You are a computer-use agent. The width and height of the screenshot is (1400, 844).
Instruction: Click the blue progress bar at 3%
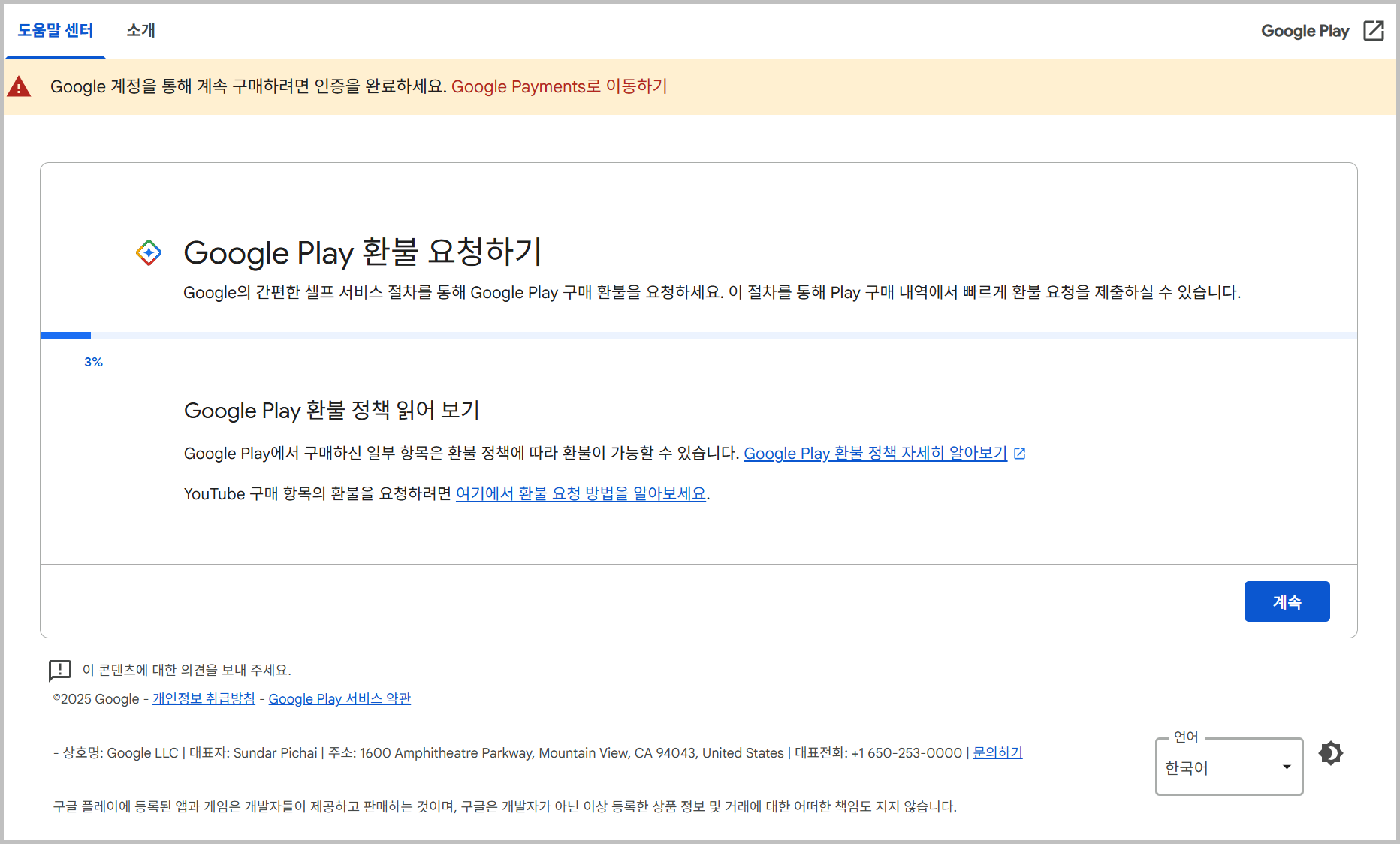tap(66, 336)
